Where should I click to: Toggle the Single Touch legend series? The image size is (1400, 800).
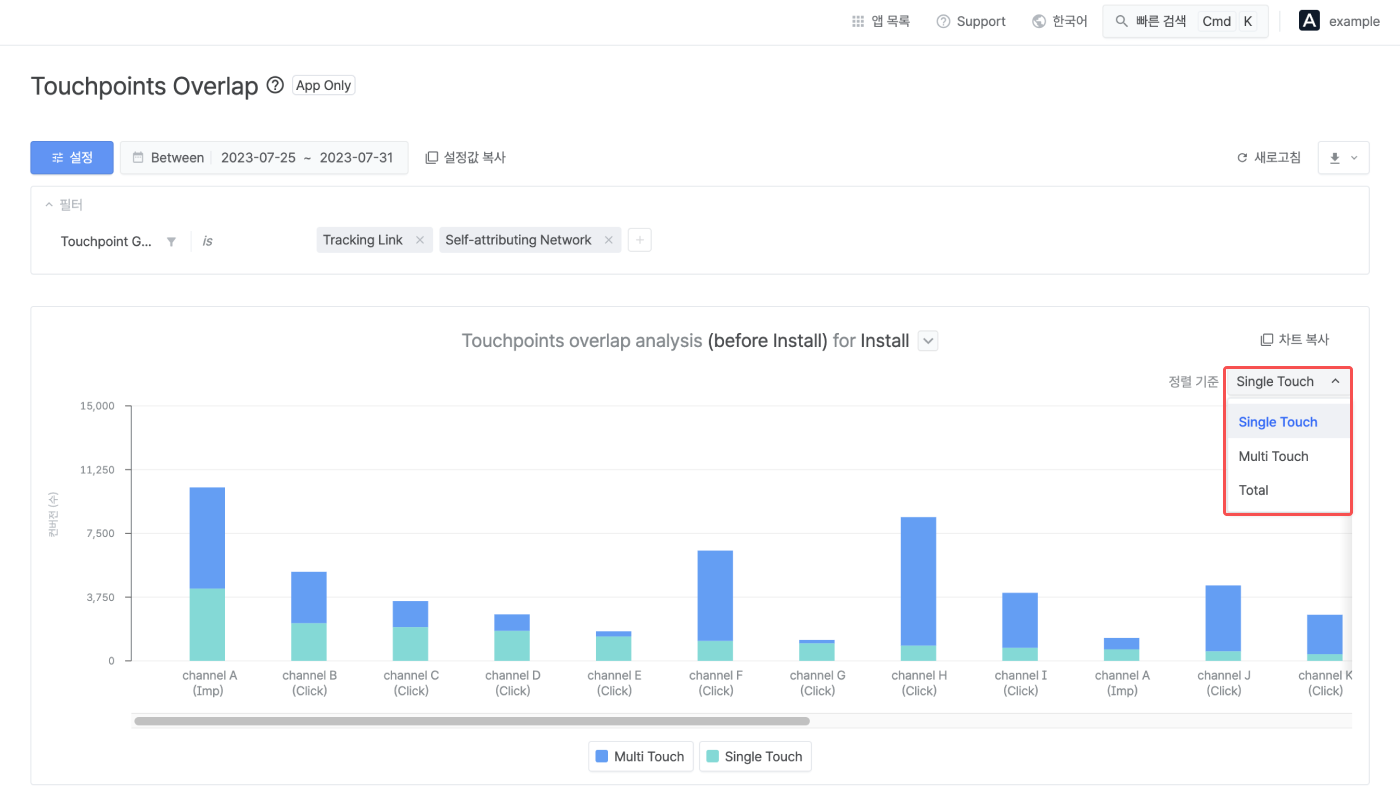[x=755, y=757]
